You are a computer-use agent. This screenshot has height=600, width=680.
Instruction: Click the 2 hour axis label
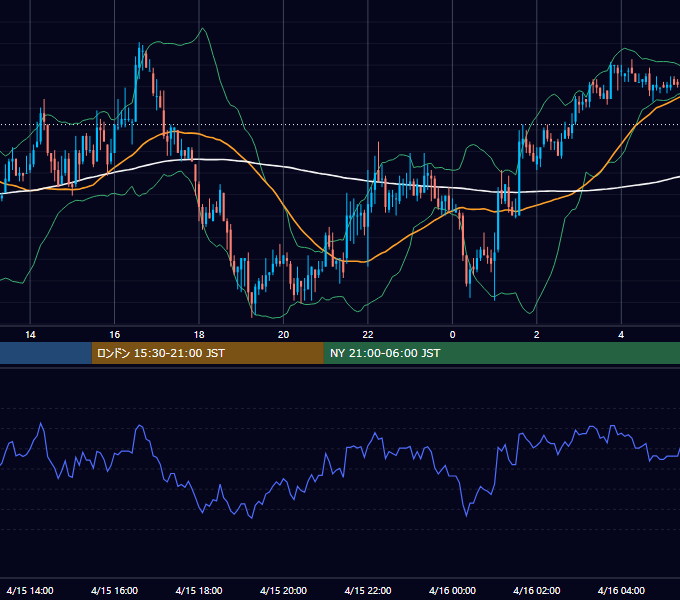tap(536, 335)
